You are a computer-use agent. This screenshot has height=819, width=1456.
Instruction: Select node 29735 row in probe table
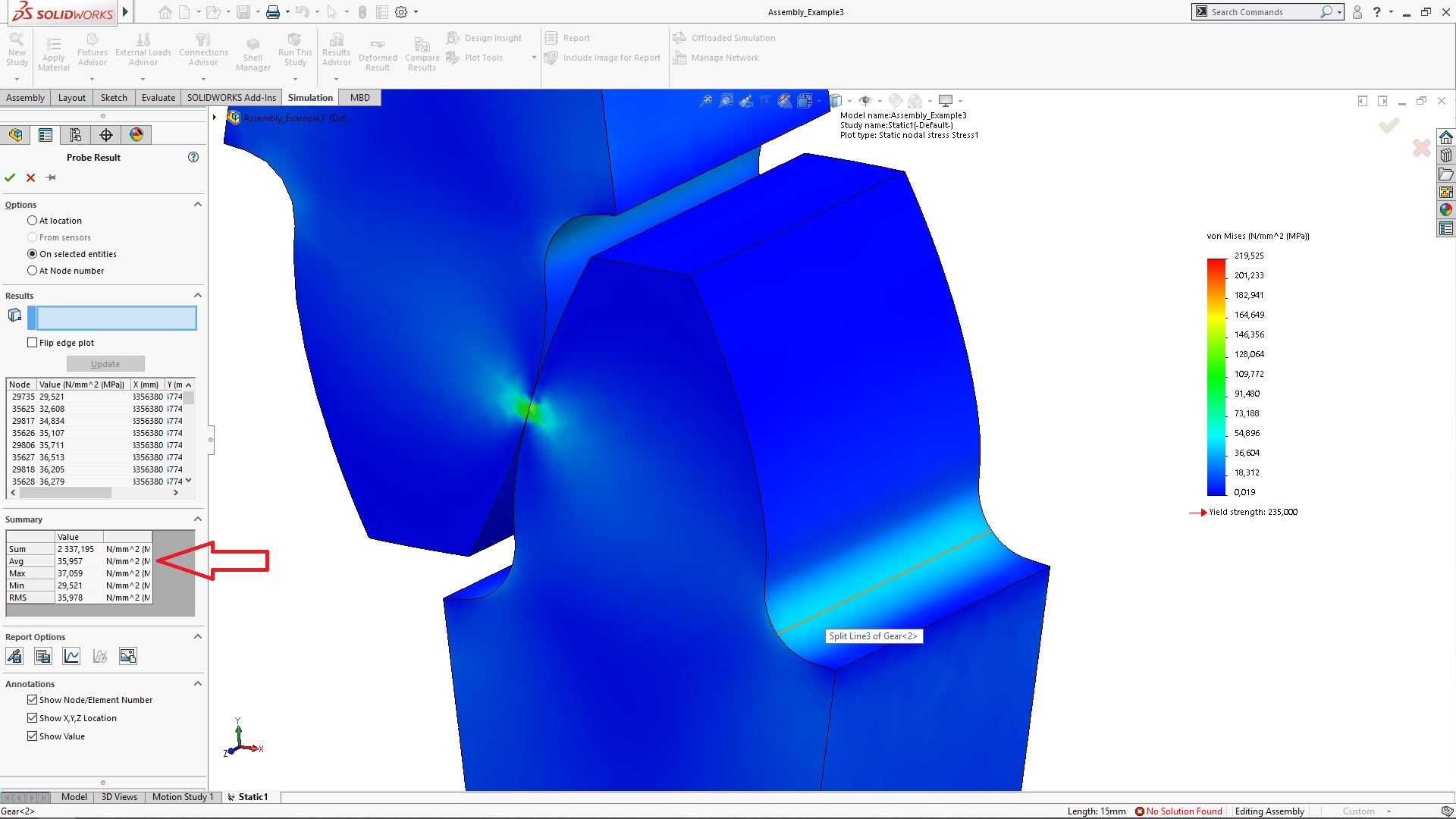[x=96, y=397]
